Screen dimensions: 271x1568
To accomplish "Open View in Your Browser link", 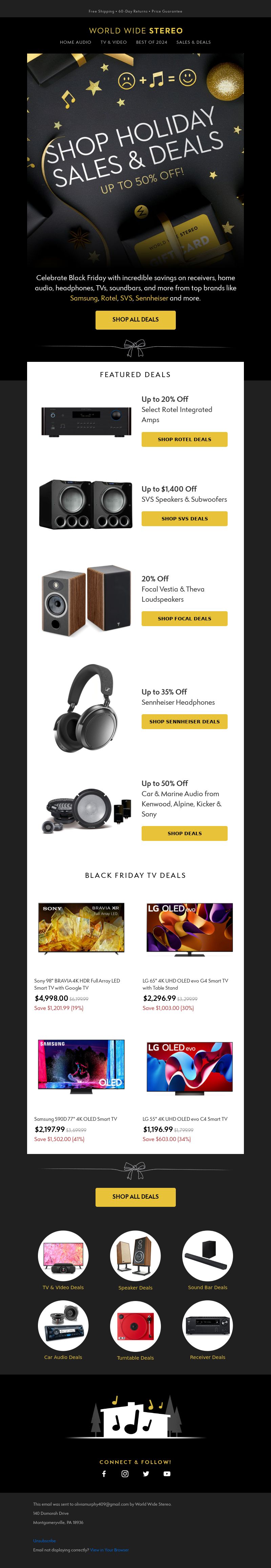I will pyautogui.click(x=110, y=1550).
